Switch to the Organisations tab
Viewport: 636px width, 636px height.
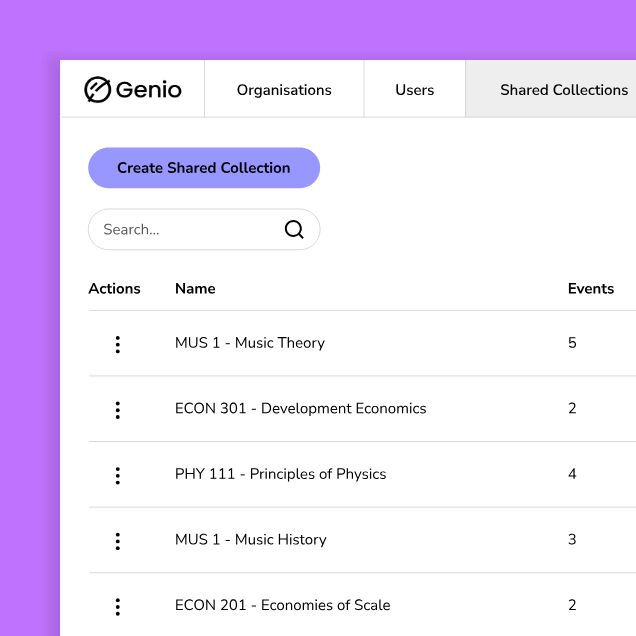[284, 90]
